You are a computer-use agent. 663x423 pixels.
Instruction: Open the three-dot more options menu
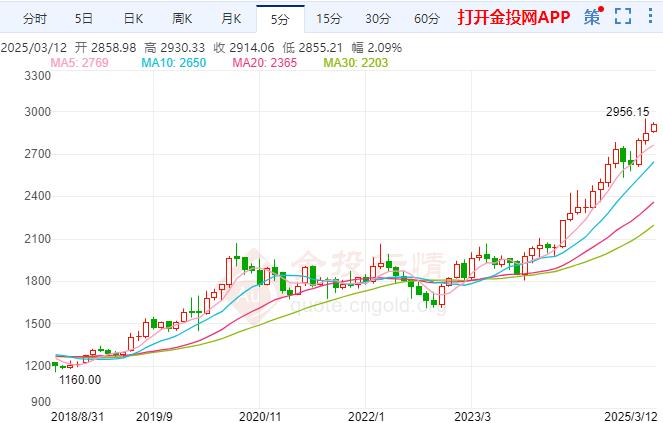(x=650, y=15)
